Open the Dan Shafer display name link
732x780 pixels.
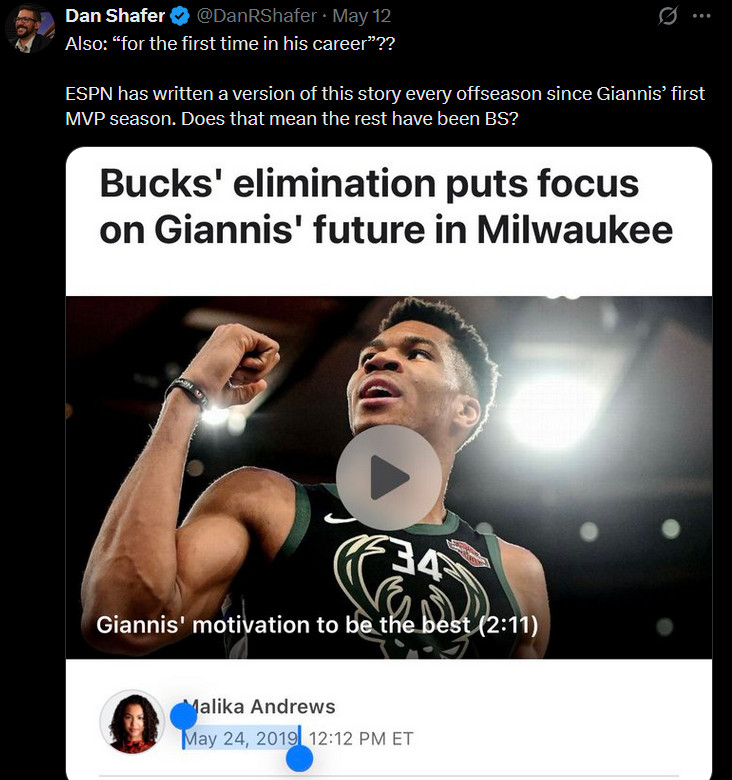[115, 16]
